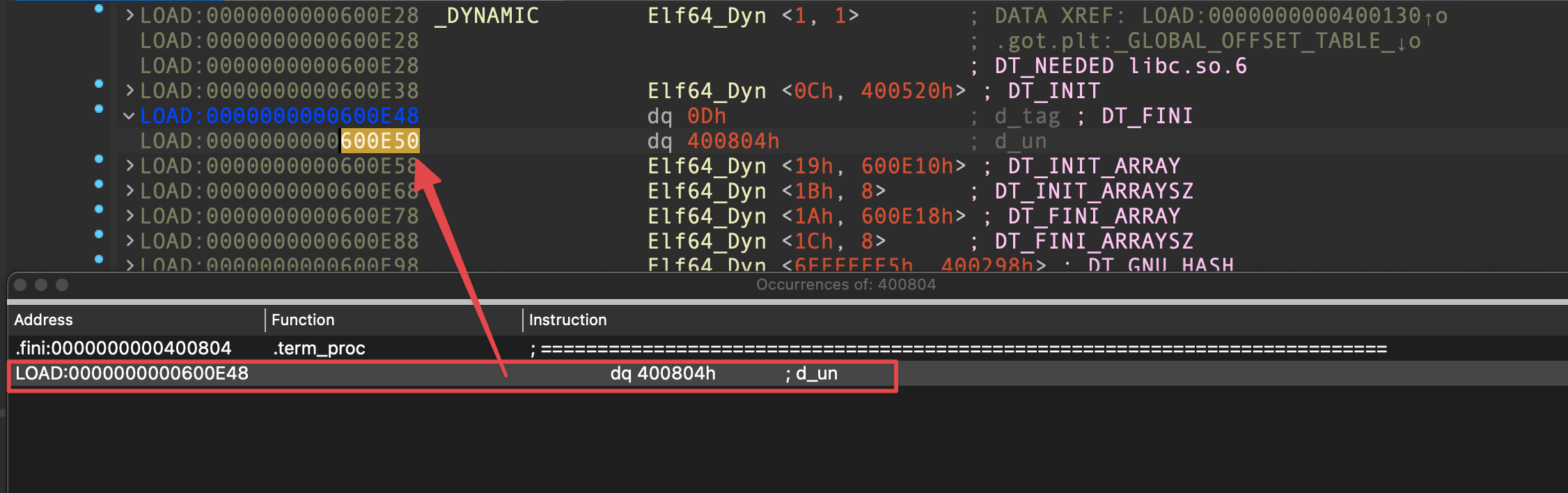
Task: Toggle breakpoint dot beside LOAD:0000000000600E58
Action: [x=99, y=159]
